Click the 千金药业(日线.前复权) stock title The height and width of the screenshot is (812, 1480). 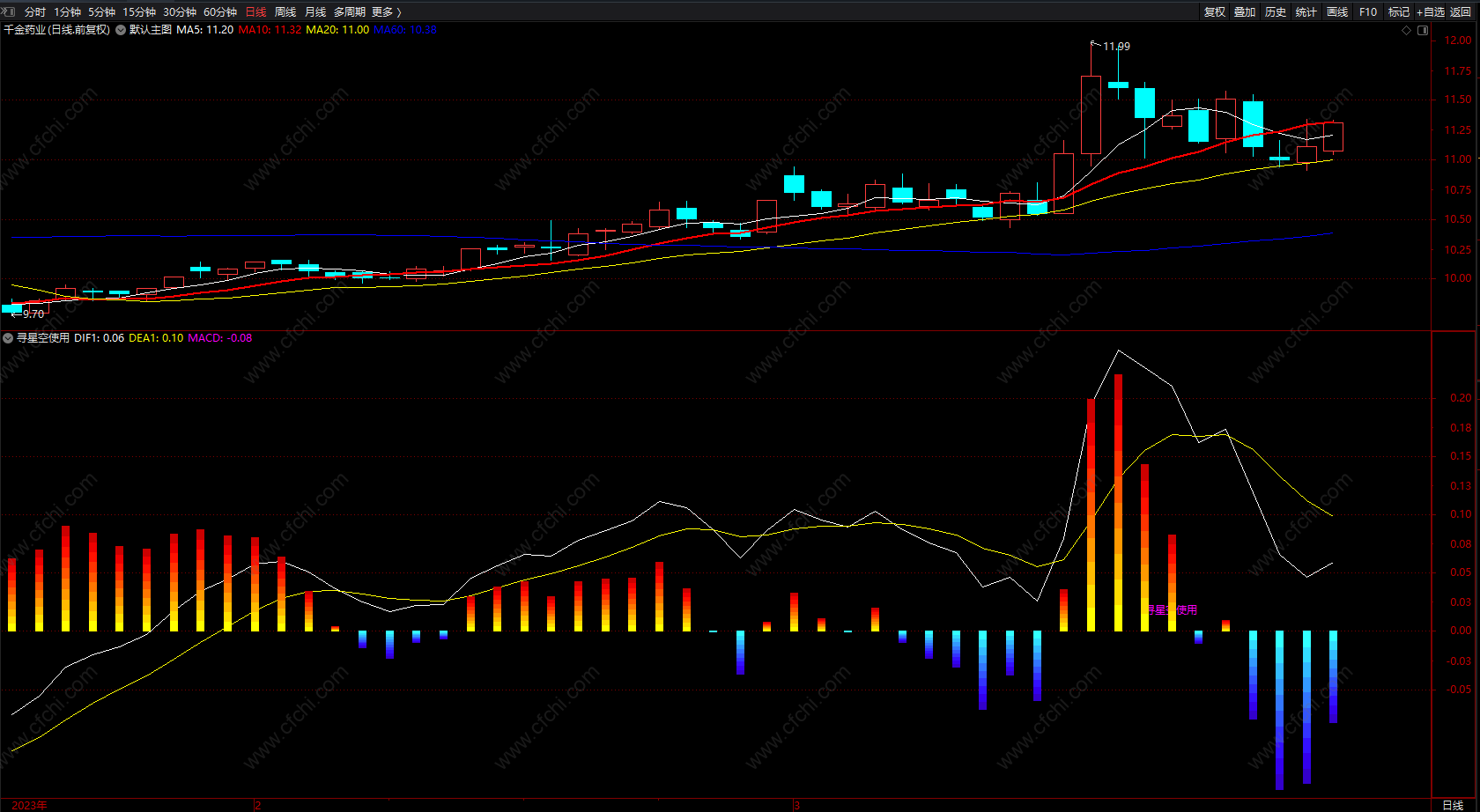point(57,30)
